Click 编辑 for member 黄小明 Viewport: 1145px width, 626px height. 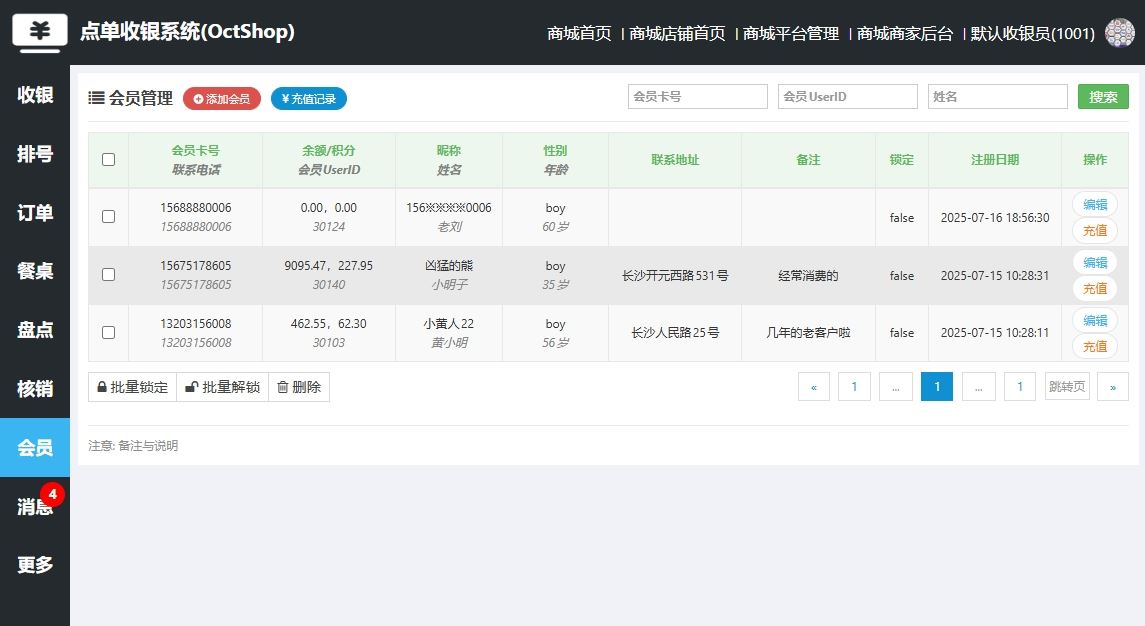click(1095, 321)
